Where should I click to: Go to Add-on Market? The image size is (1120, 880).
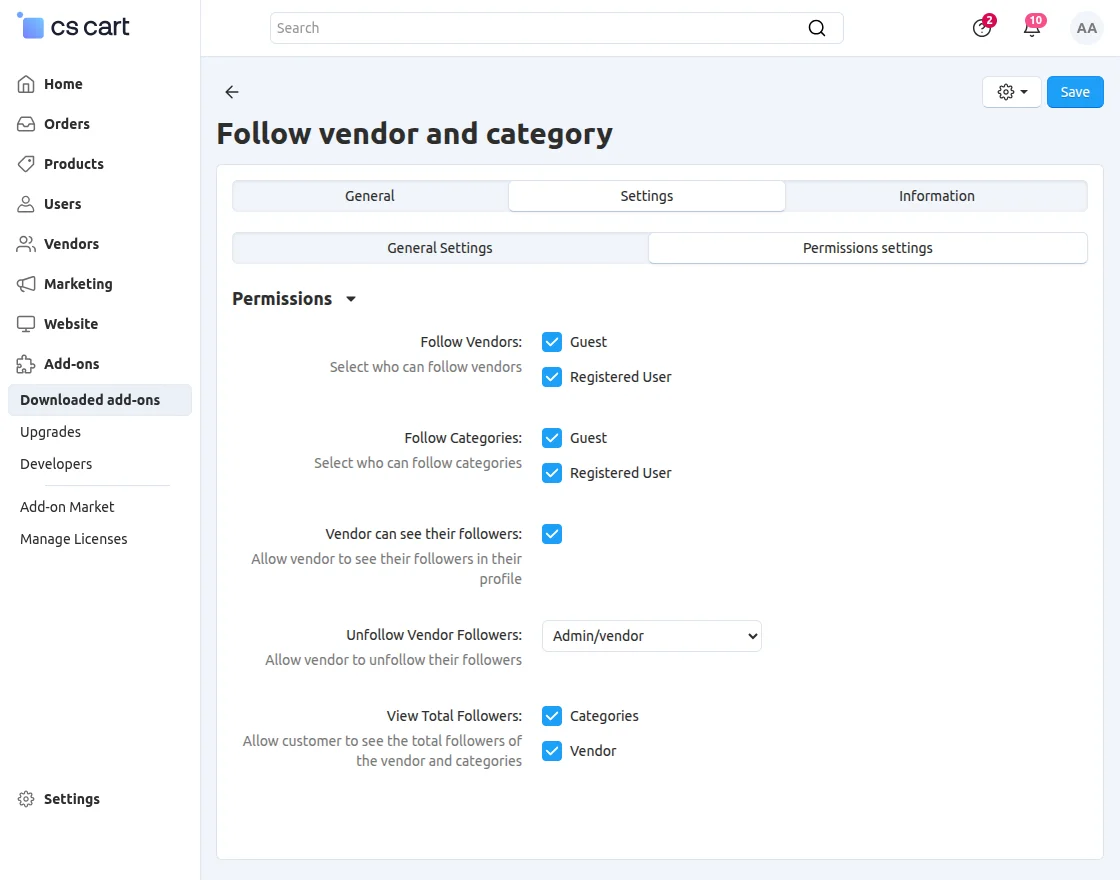click(x=67, y=507)
